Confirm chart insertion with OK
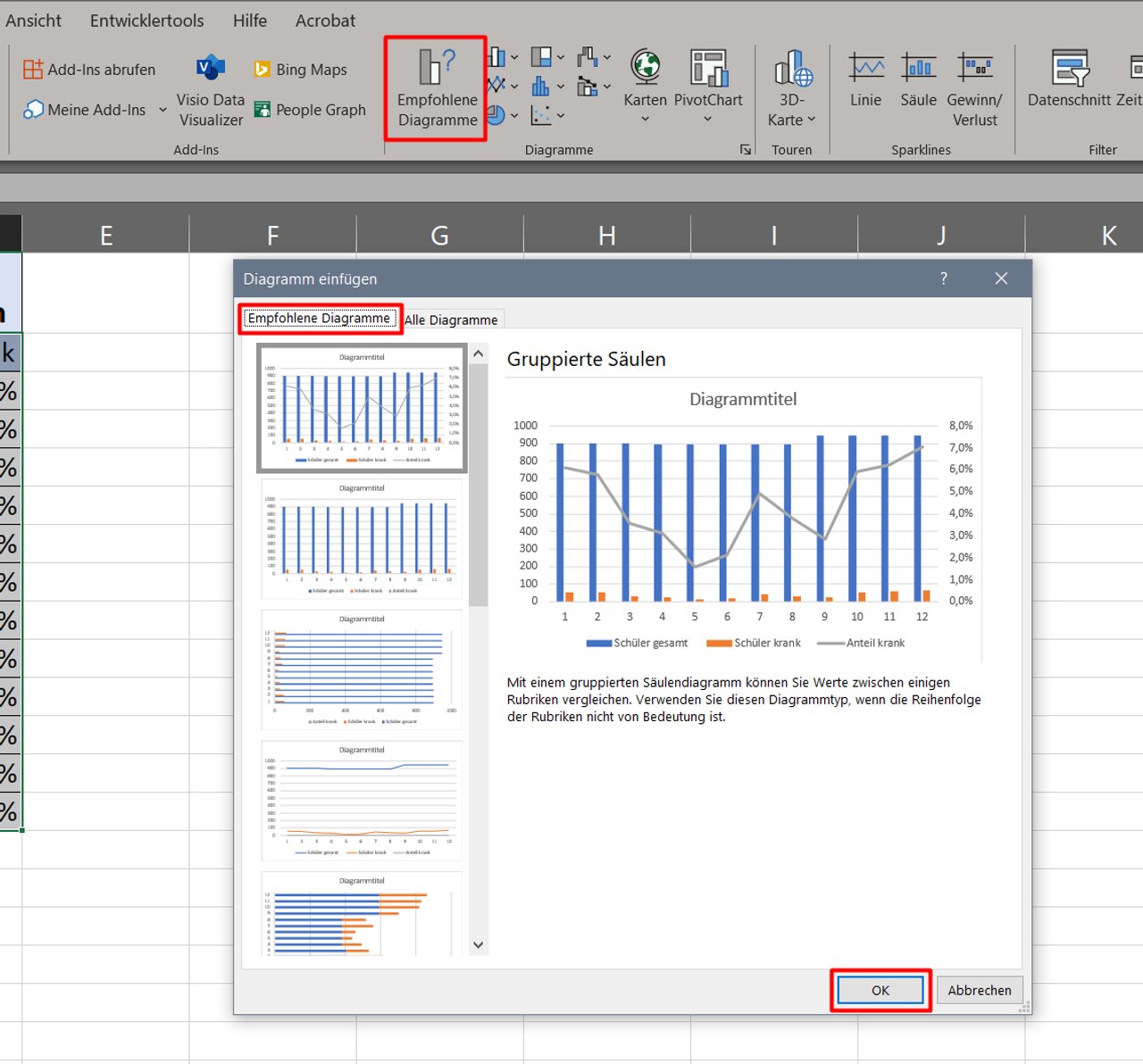Screen dimensions: 1143x1064 [x=880, y=990]
